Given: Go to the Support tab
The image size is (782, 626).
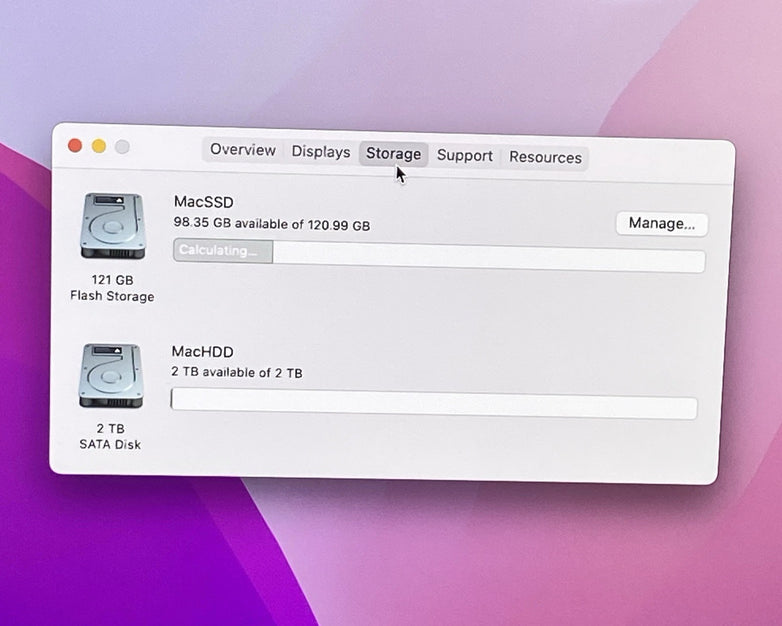Looking at the screenshot, I should 465,156.
